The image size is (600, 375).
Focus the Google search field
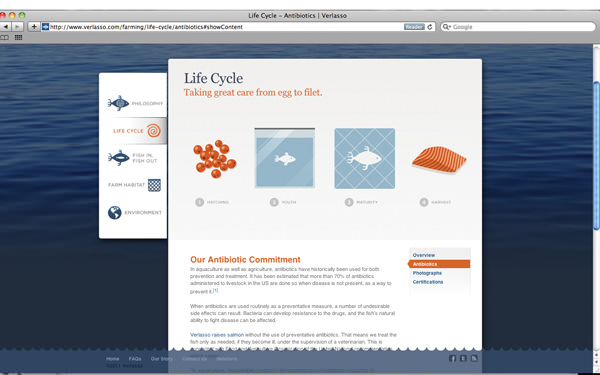coord(518,27)
